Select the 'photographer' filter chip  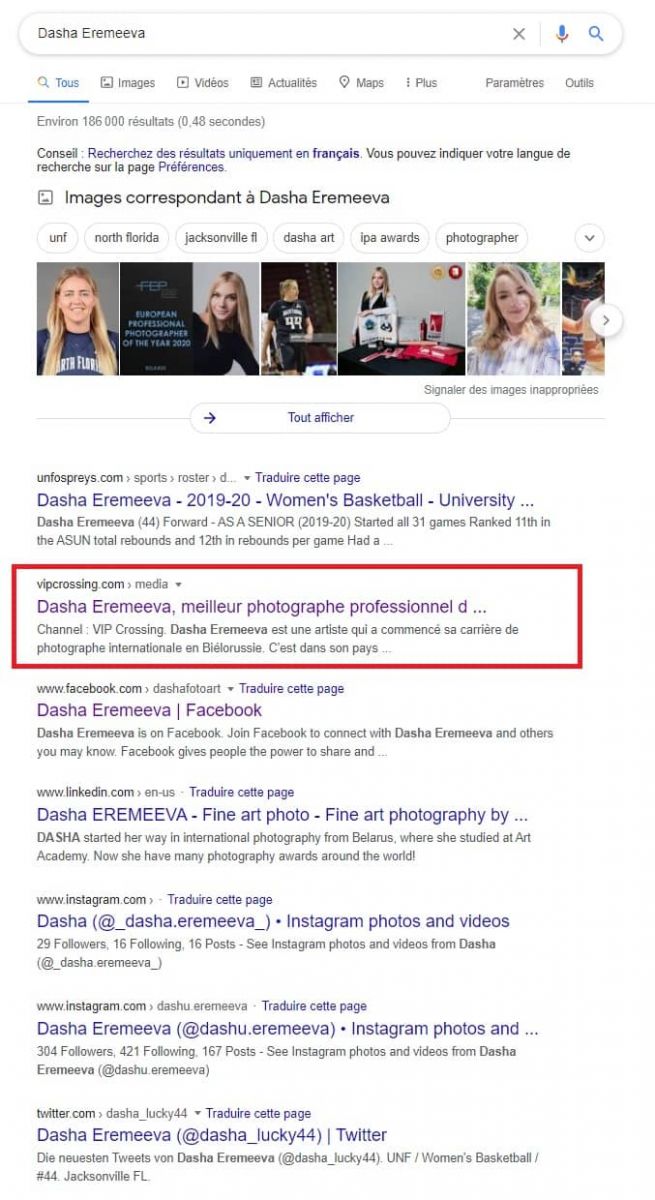482,238
